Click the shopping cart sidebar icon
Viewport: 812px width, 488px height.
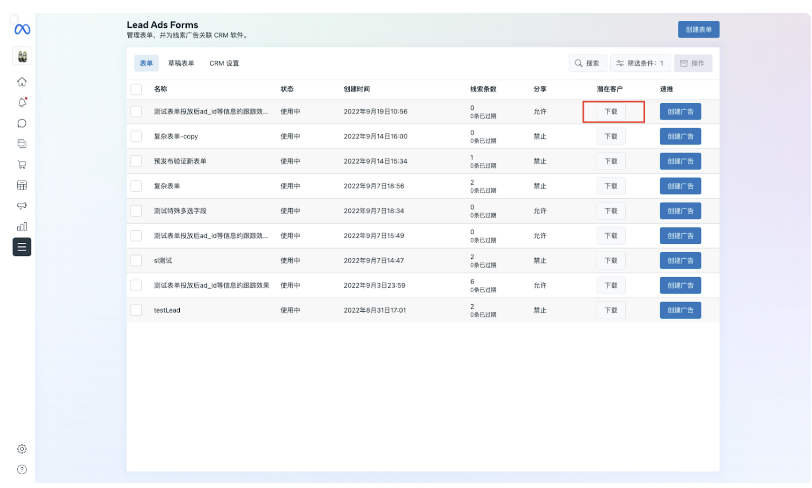tap(22, 164)
